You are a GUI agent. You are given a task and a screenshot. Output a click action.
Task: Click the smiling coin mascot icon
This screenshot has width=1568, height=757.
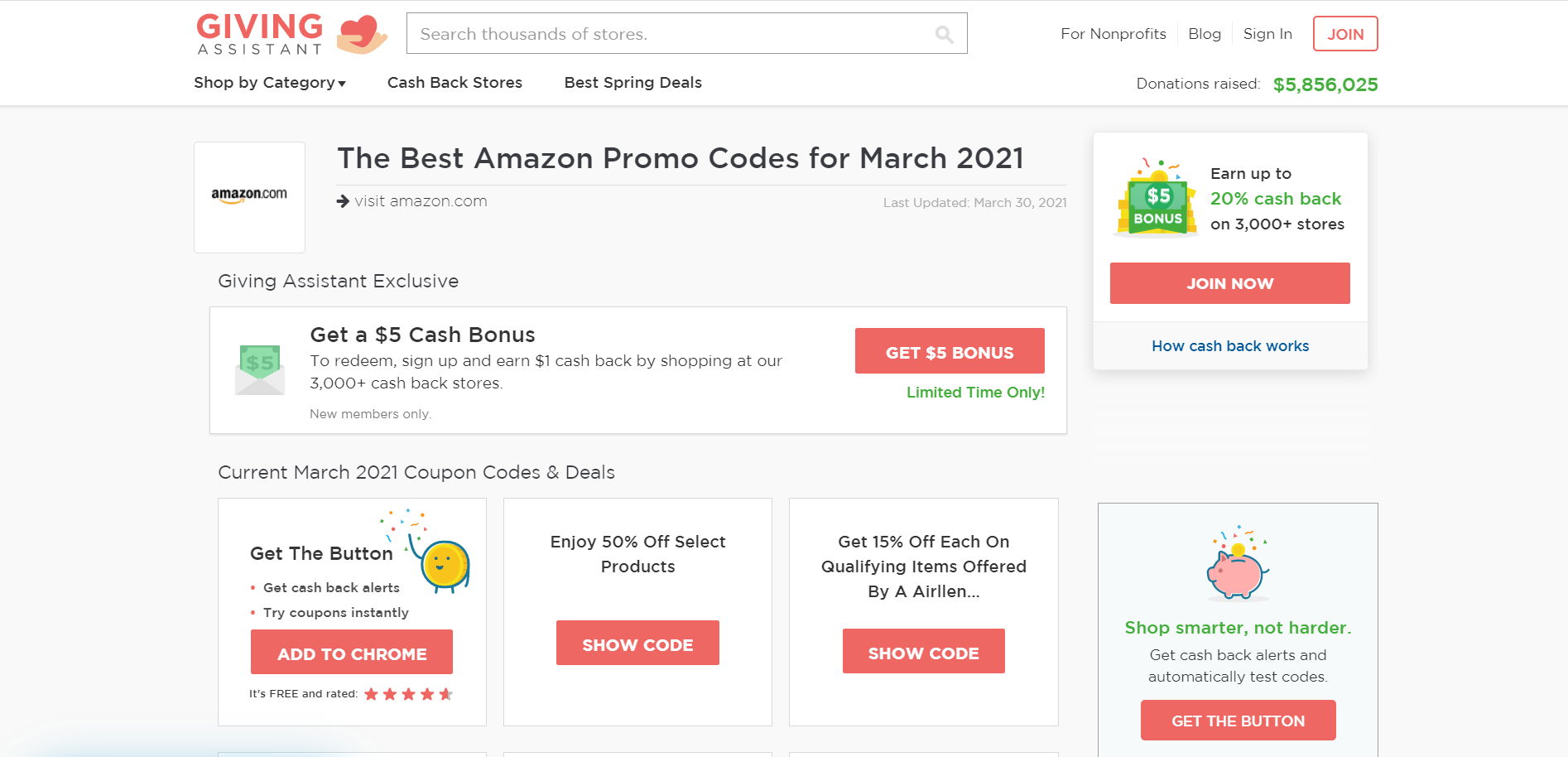click(445, 565)
